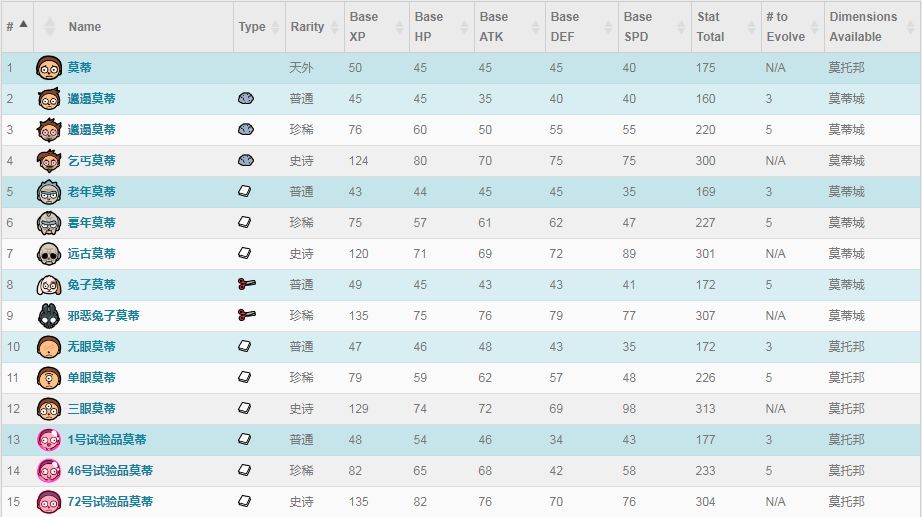Sort by the Dimensions Available header
The height and width of the screenshot is (517, 922).
coord(873,26)
